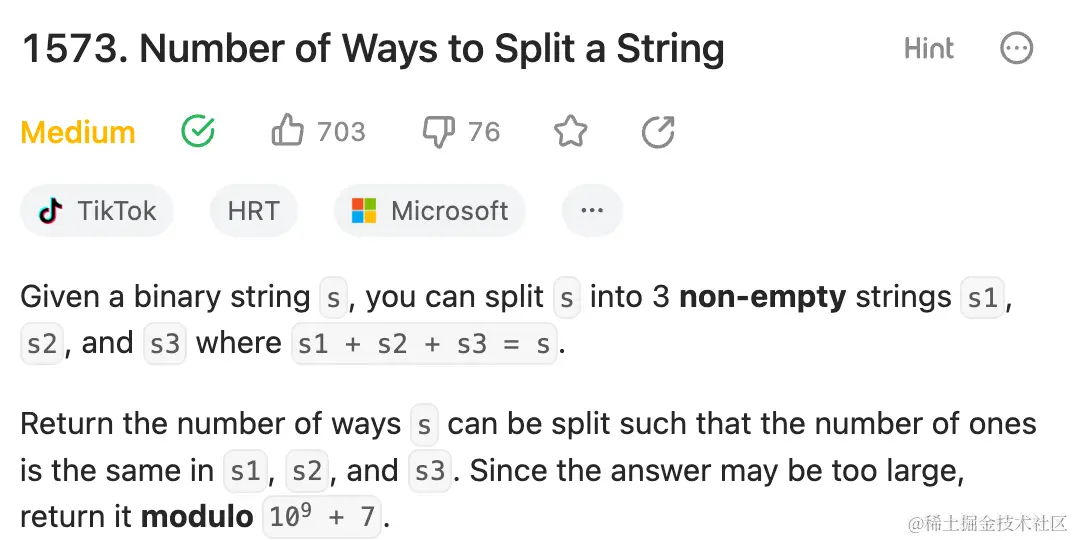Open the circled three-dots more menu
This screenshot has width=1074, height=540.
[x=1017, y=48]
